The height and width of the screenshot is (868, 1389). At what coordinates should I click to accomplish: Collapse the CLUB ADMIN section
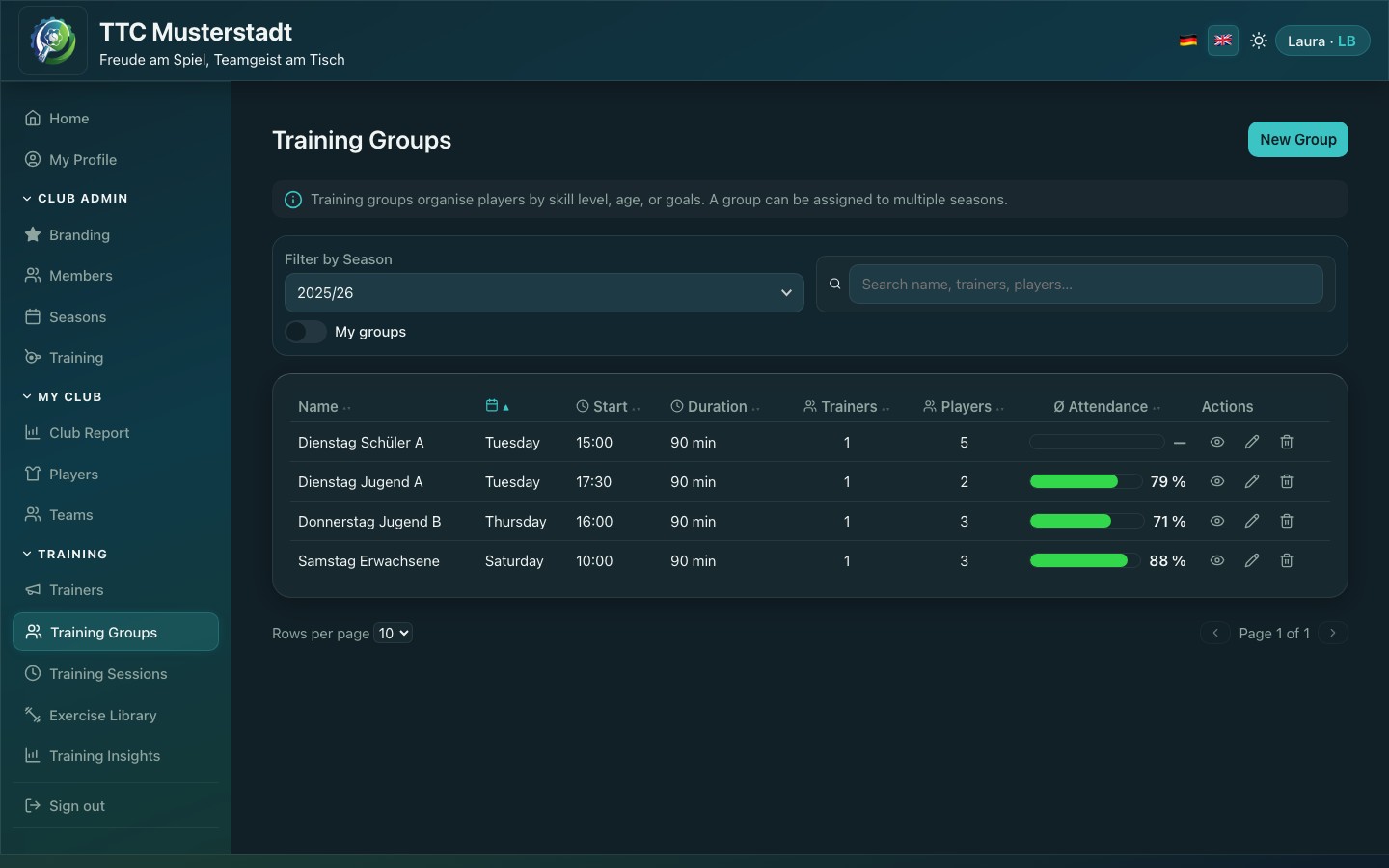point(75,198)
